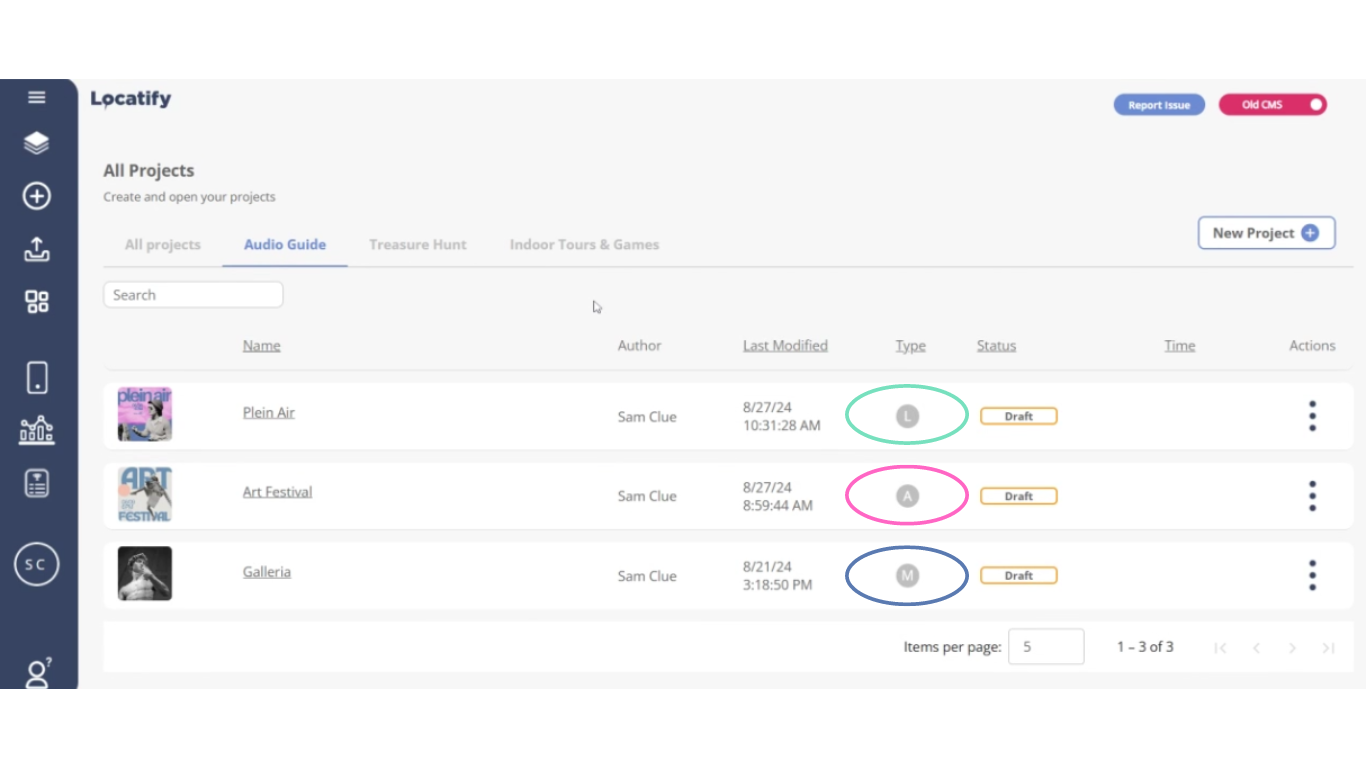Click the help person icon in sidebar
This screenshot has width=1366, height=768.
coord(38,673)
